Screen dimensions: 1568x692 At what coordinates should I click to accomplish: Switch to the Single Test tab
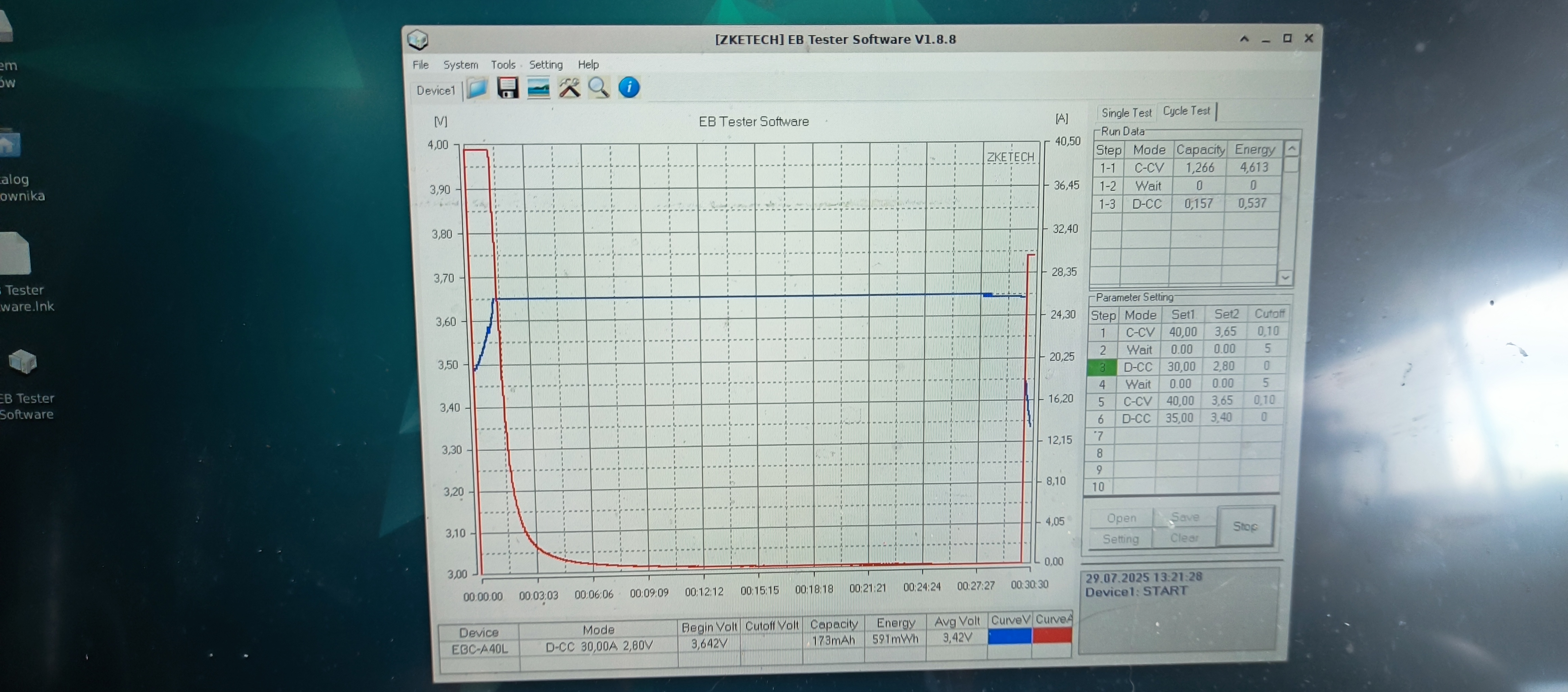click(1126, 113)
